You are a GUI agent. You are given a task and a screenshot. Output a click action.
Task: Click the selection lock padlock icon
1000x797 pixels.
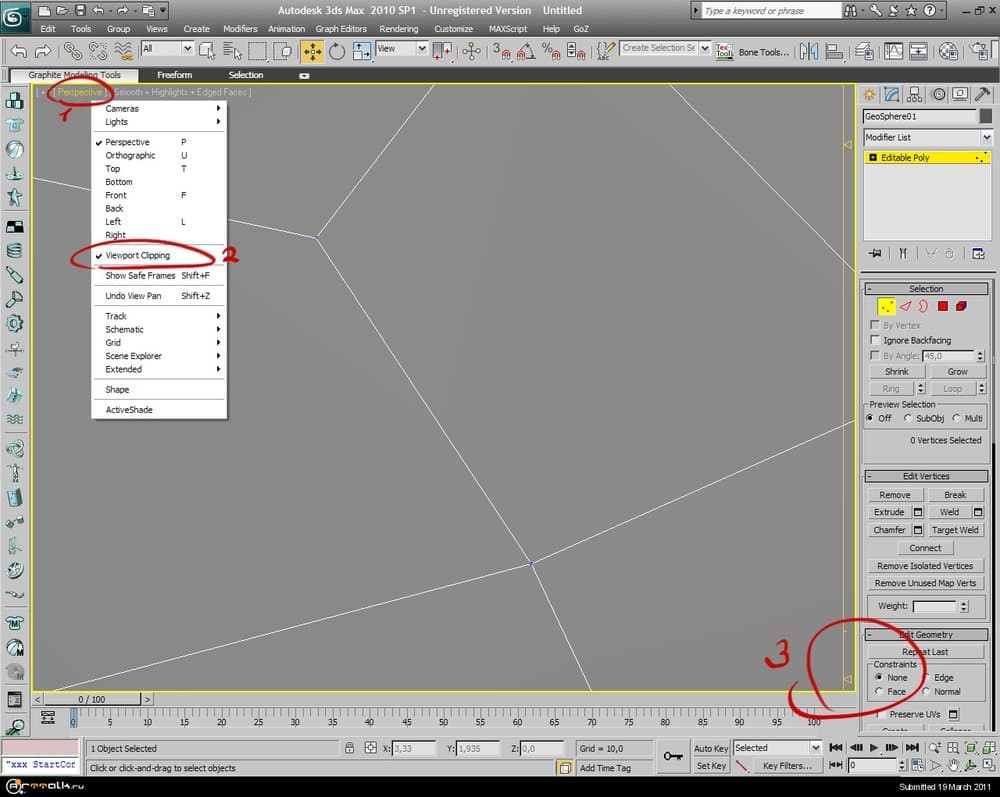(x=349, y=748)
